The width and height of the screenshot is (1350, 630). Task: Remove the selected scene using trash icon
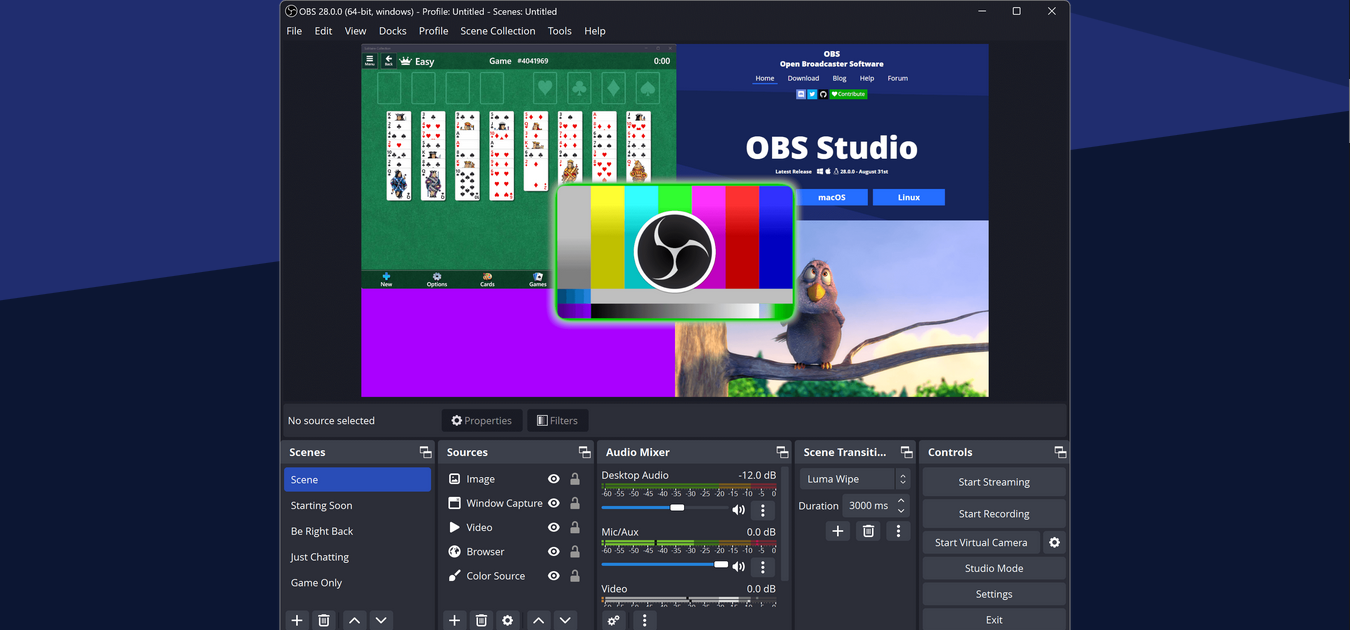pos(324,620)
